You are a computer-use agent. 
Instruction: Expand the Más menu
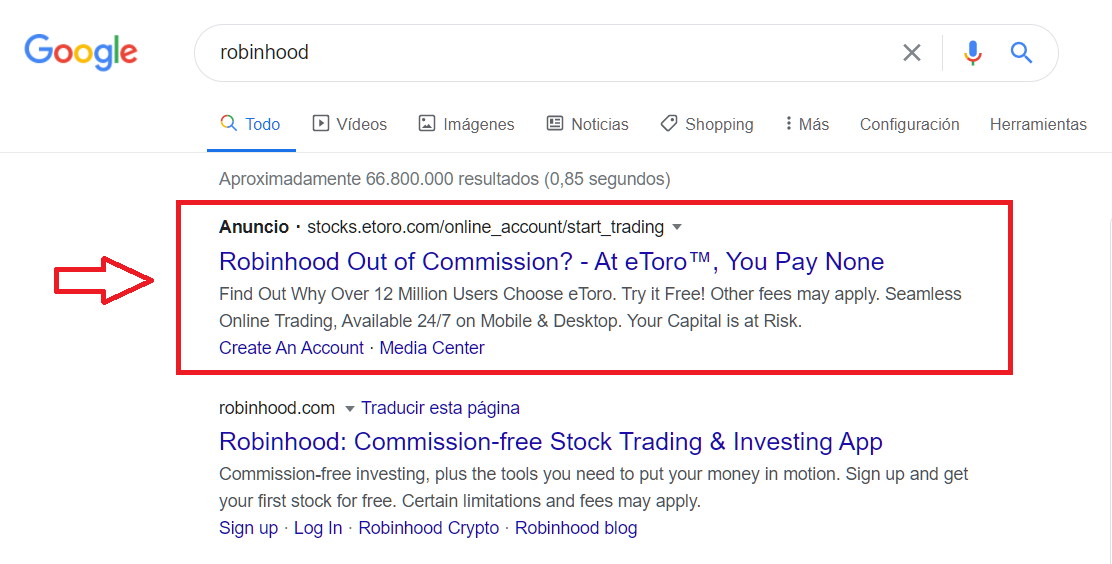[x=807, y=124]
